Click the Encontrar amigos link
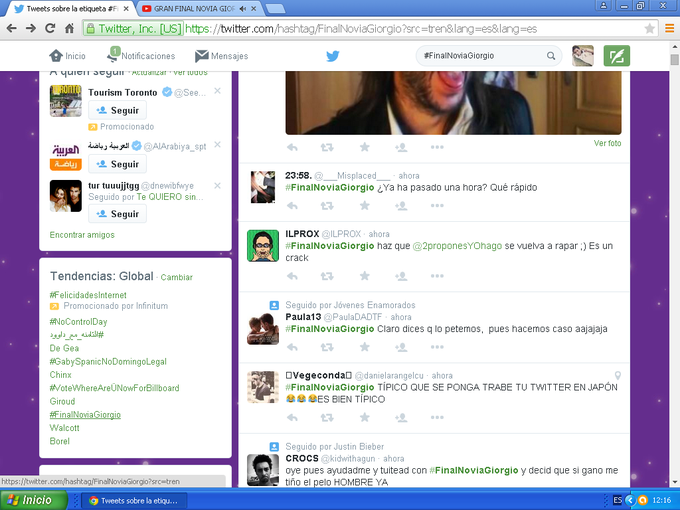This screenshot has height=510, width=680. [82, 235]
